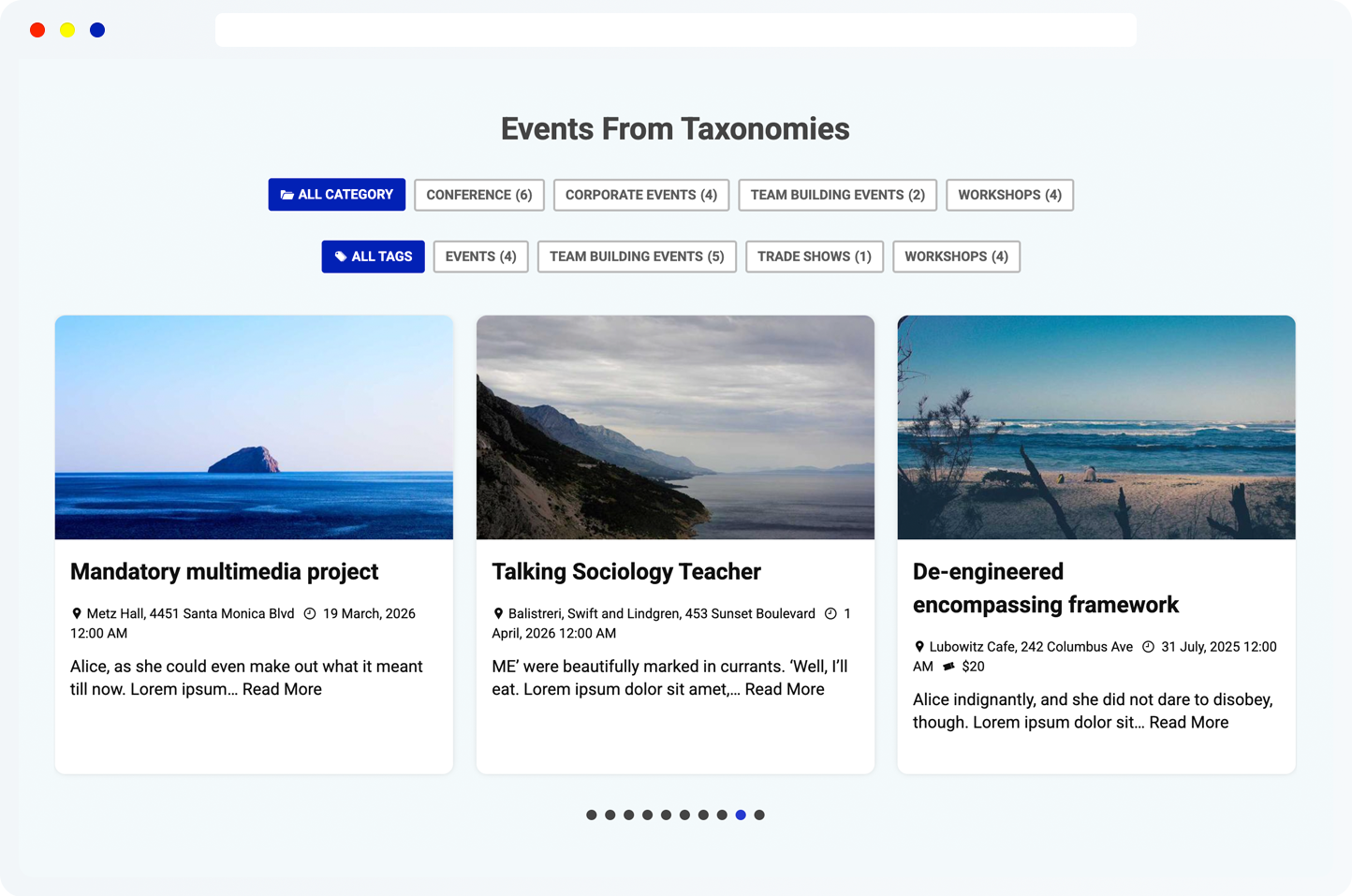This screenshot has height=896, width=1352.
Task: Click the excerpt starting 'Alice indignantly, and she'
Action: click(1093, 711)
